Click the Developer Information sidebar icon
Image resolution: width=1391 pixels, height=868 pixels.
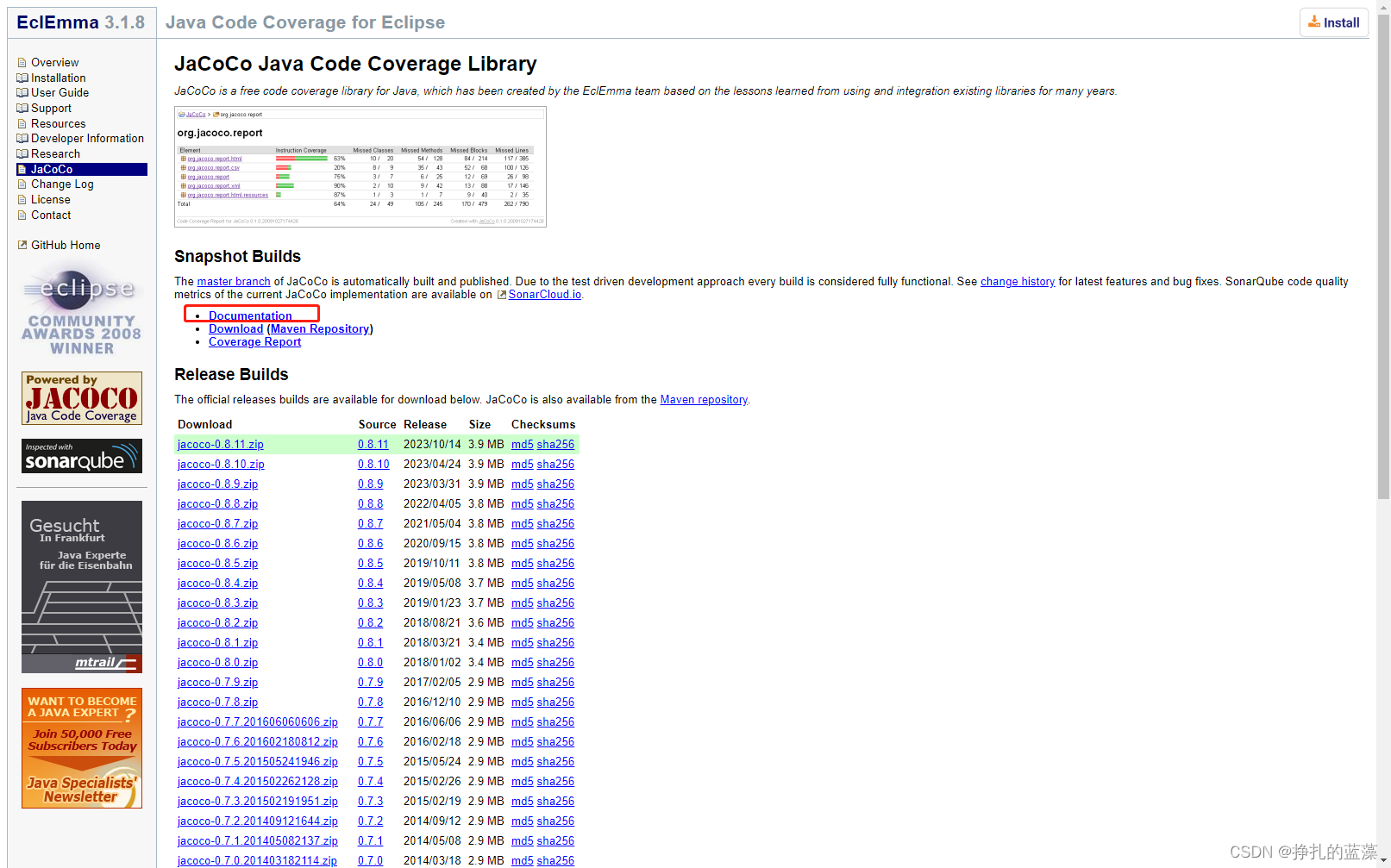[x=22, y=138]
